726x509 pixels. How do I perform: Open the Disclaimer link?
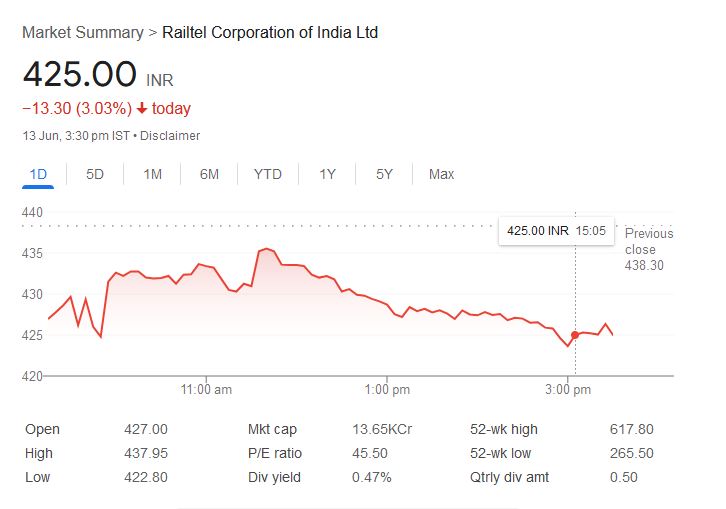[171, 135]
